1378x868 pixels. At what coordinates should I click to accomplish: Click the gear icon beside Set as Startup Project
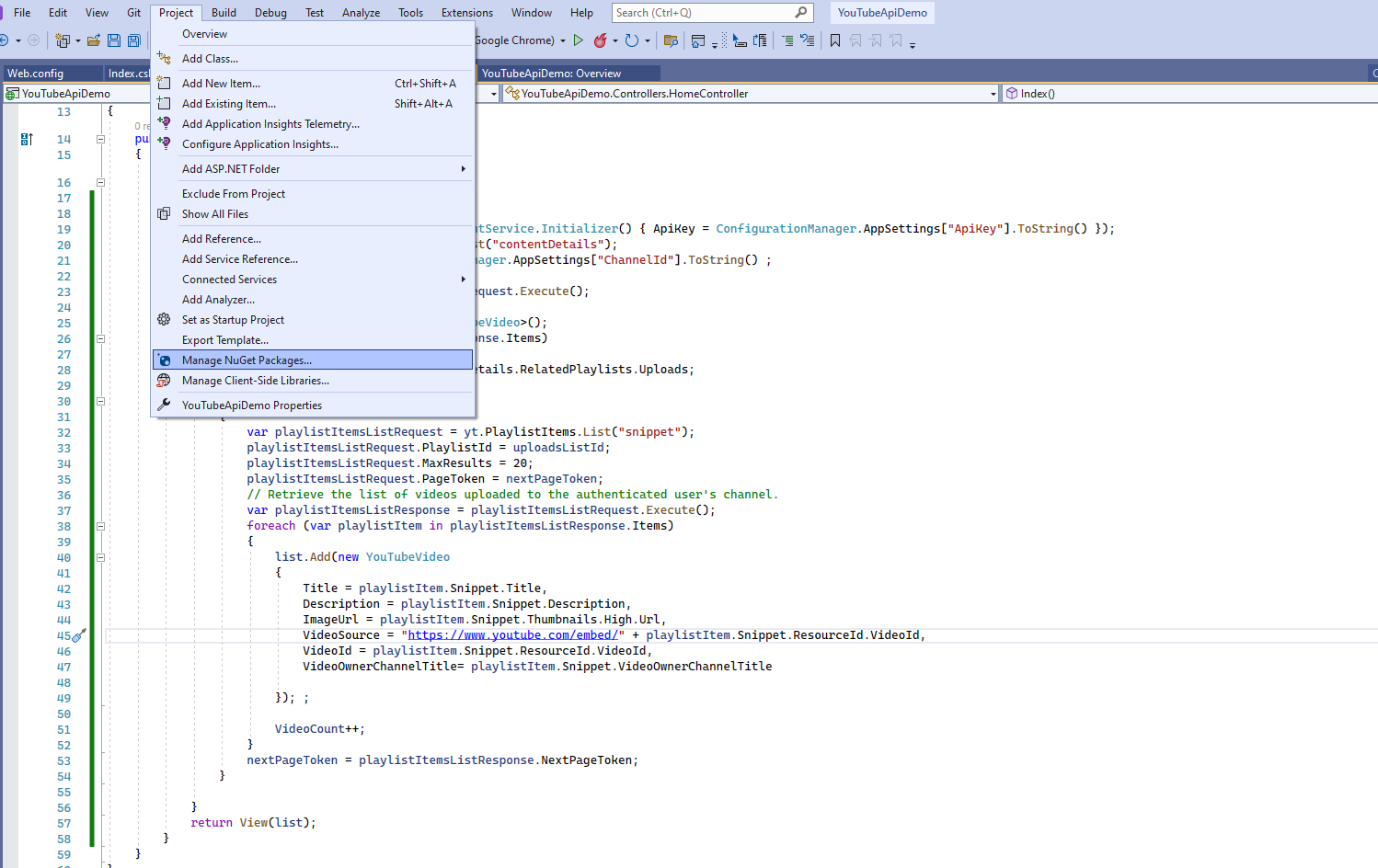164,319
